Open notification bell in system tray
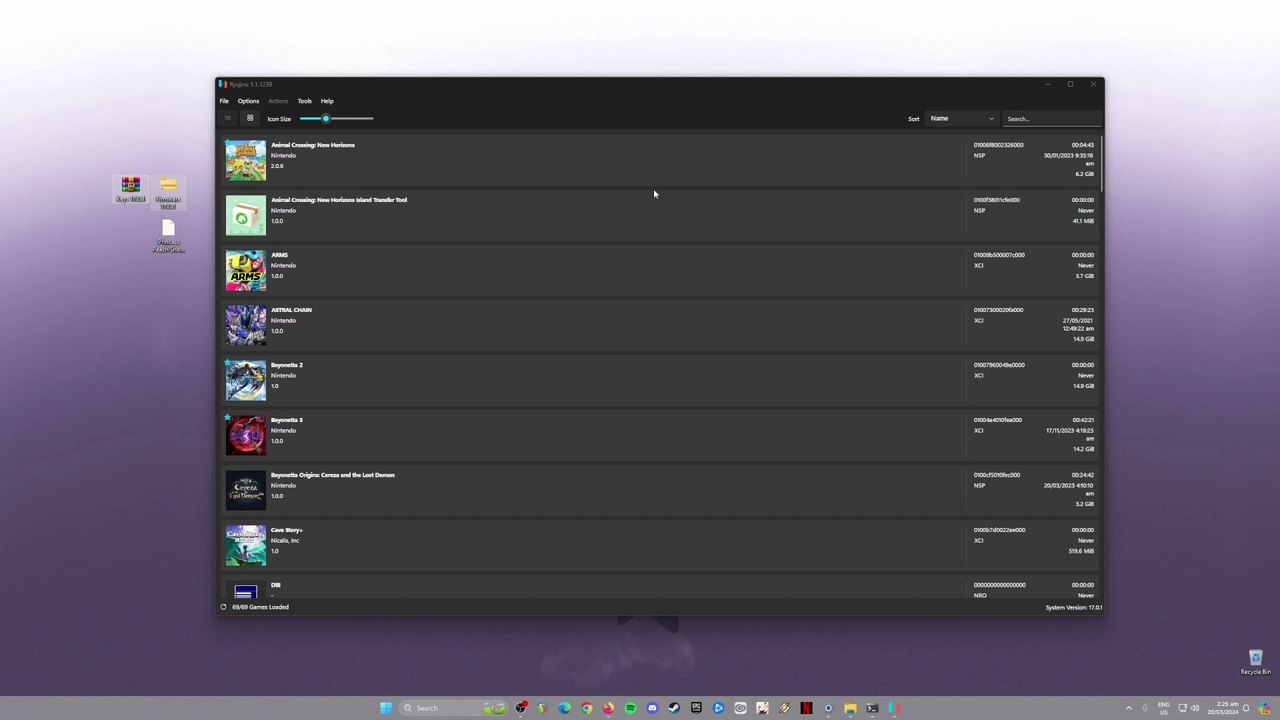The image size is (1280, 720). pyautogui.click(x=1246, y=708)
